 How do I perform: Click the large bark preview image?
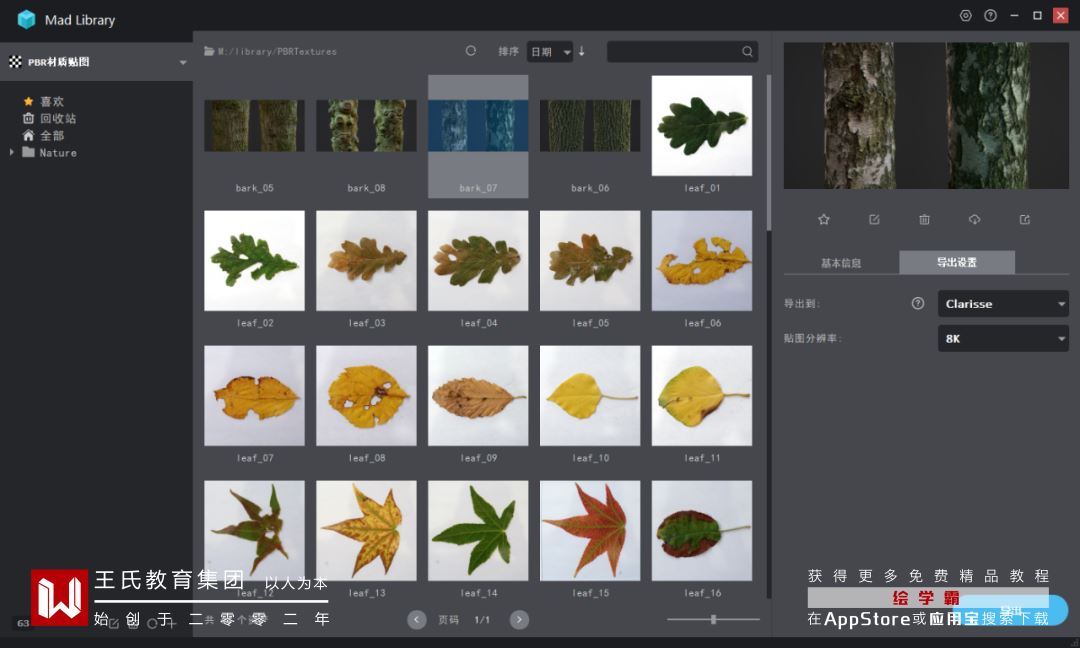926,116
